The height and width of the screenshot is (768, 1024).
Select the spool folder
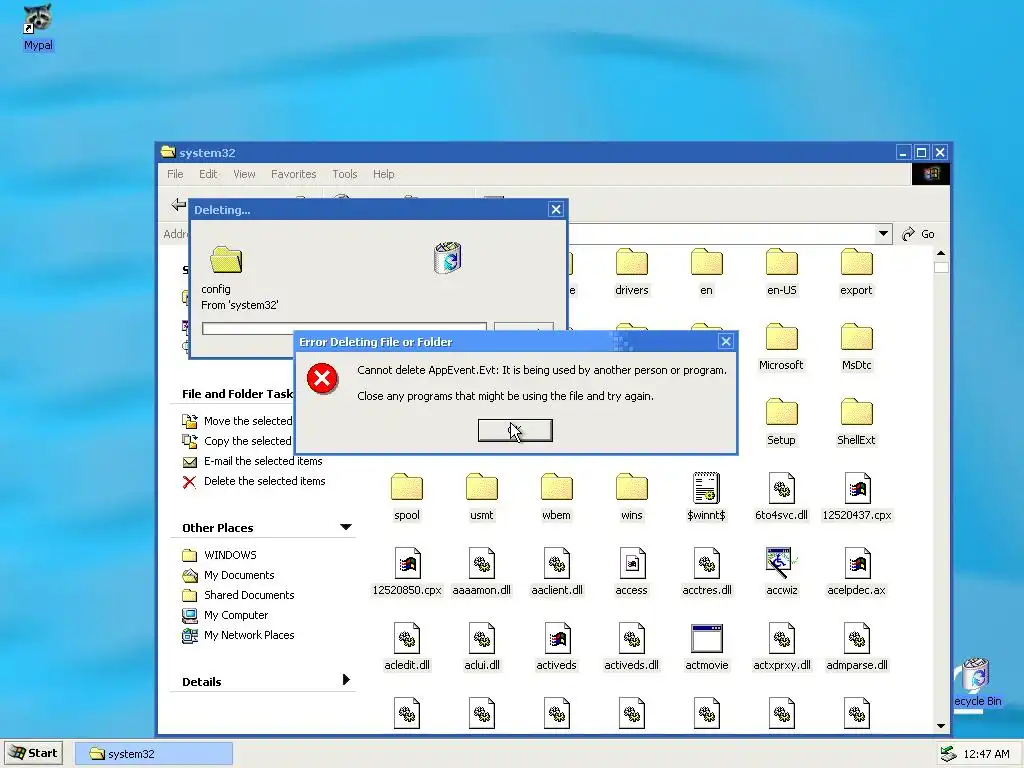coord(407,498)
